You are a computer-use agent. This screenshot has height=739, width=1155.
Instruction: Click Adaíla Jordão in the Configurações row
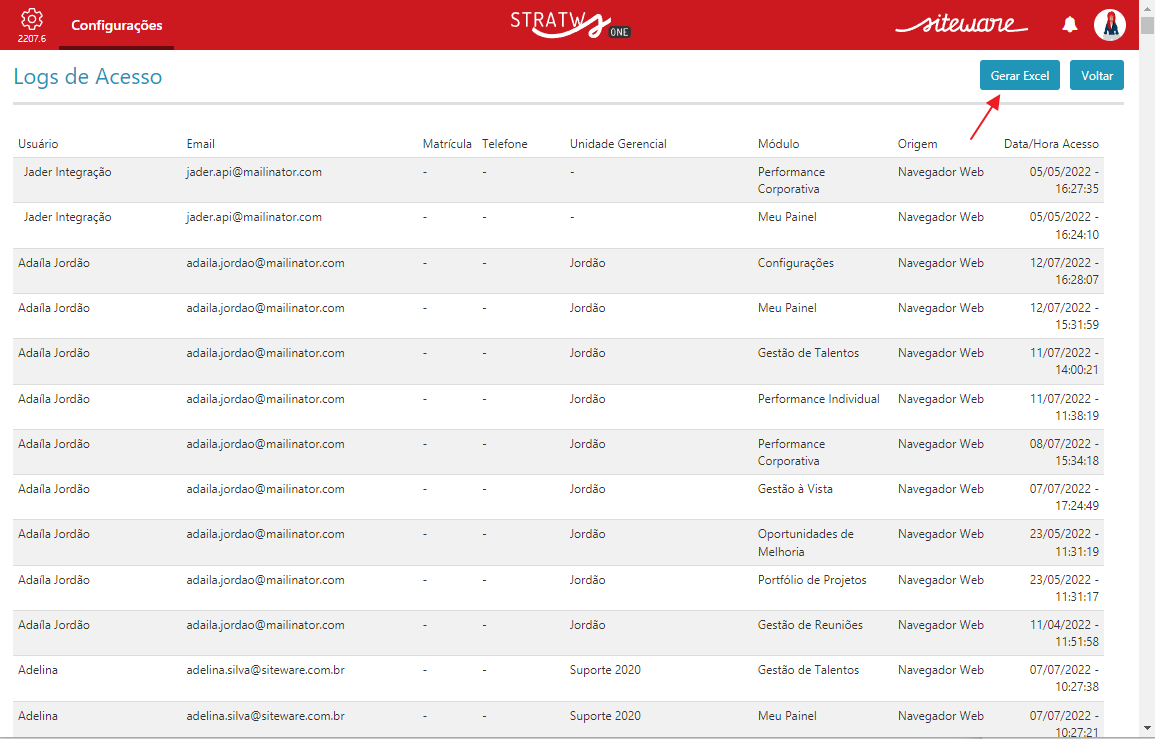[54, 263]
